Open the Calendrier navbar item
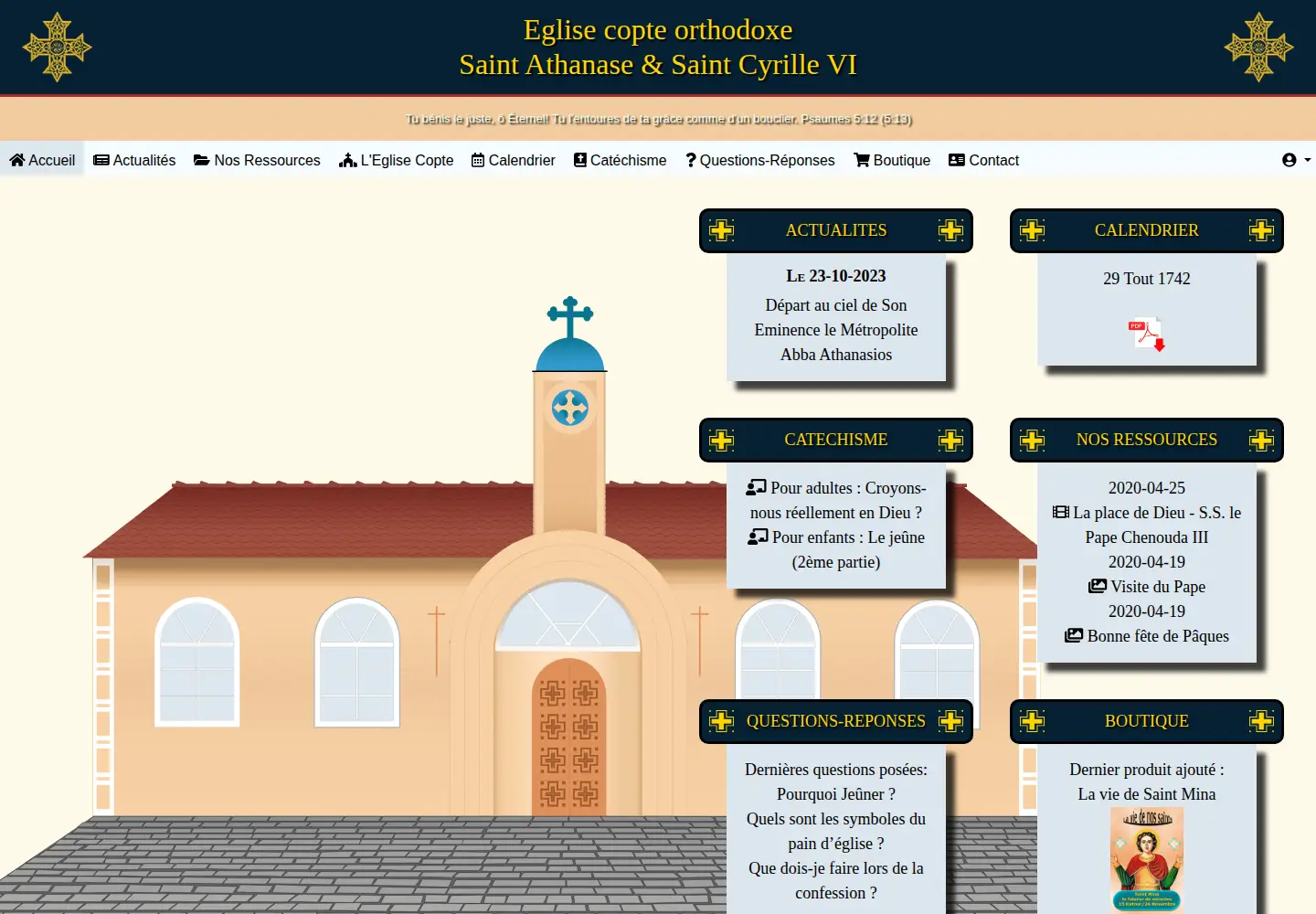 point(513,160)
